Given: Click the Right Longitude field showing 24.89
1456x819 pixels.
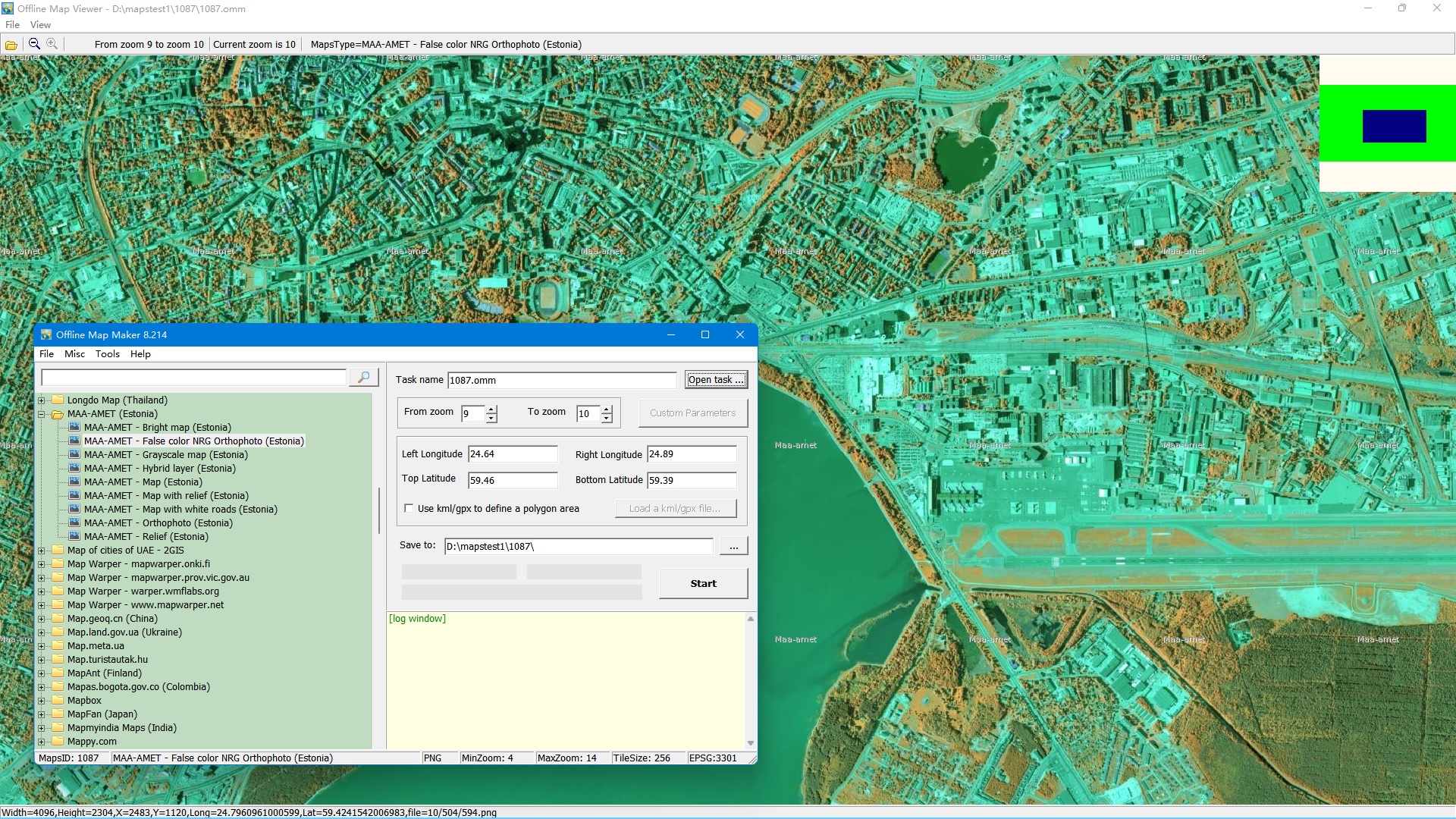Looking at the screenshot, I should click(x=692, y=454).
